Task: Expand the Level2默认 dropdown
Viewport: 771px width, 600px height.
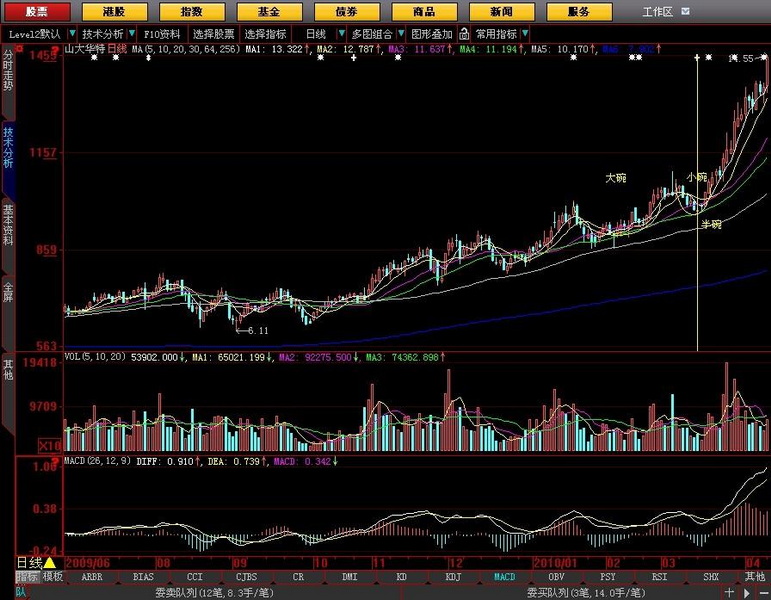Action: (72, 33)
